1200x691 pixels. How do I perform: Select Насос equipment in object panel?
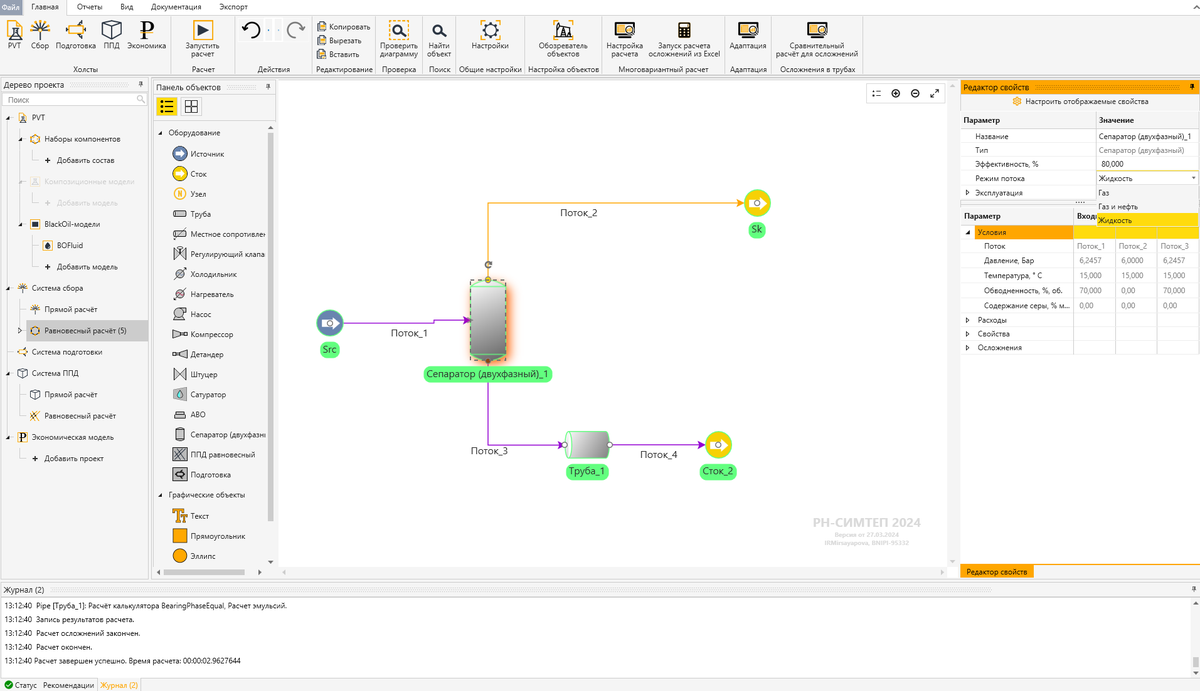tap(192, 314)
